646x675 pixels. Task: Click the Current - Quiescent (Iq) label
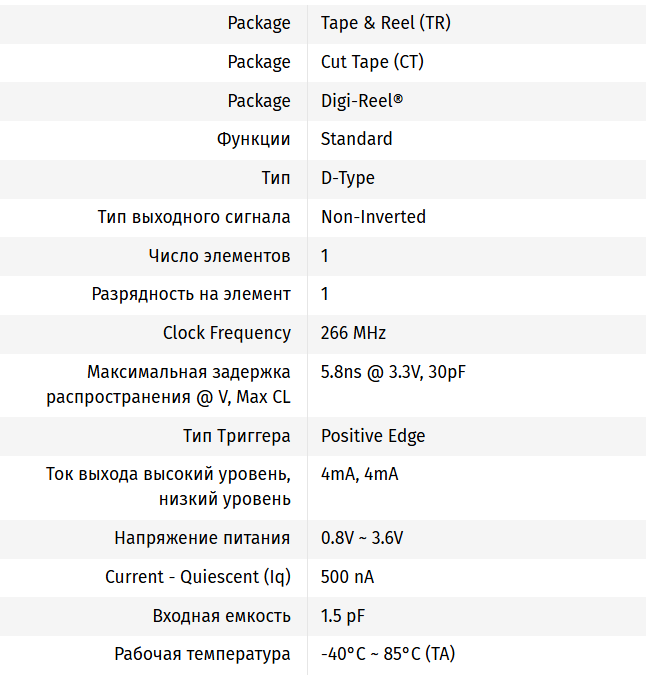click(198, 577)
